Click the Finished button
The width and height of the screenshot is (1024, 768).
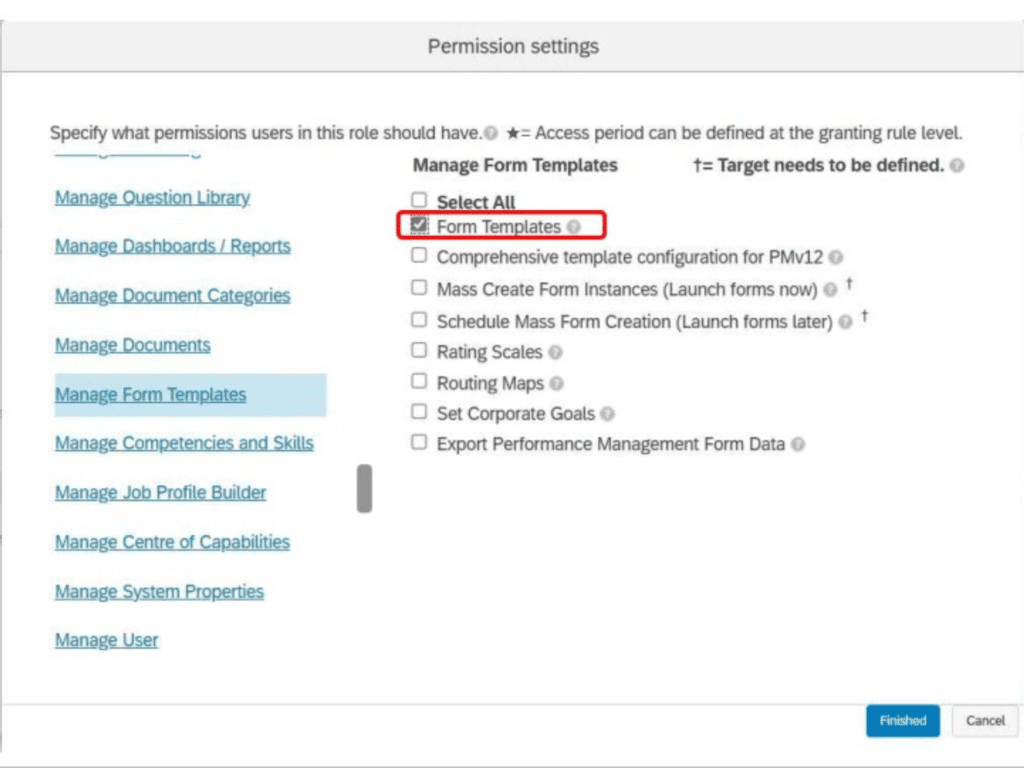click(x=903, y=720)
